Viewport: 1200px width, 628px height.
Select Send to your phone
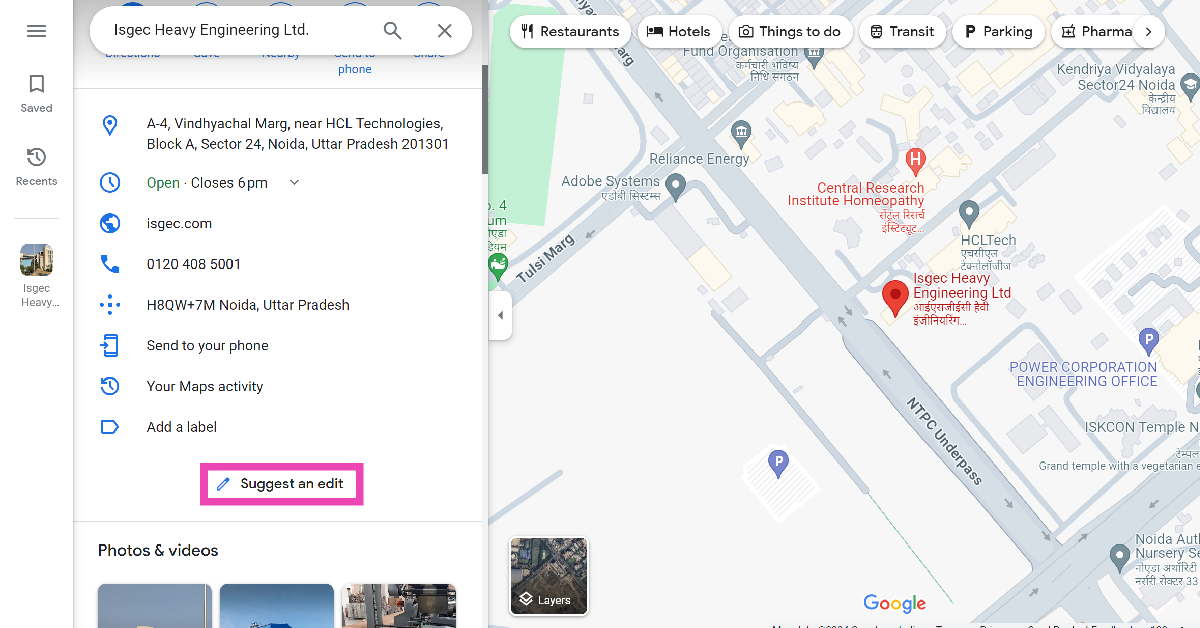pyautogui.click(x=207, y=346)
